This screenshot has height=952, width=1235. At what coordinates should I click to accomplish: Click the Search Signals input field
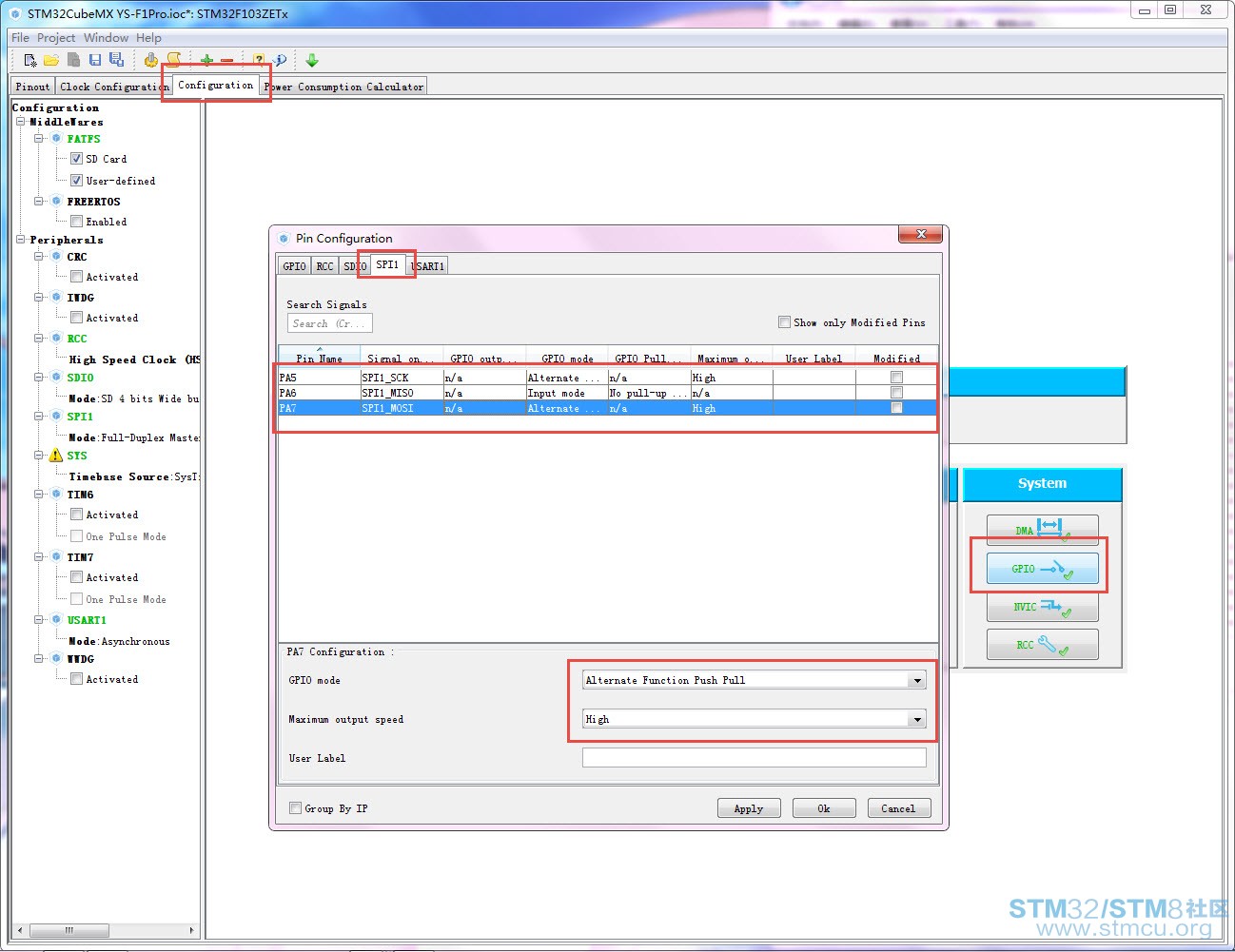point(329,323)
